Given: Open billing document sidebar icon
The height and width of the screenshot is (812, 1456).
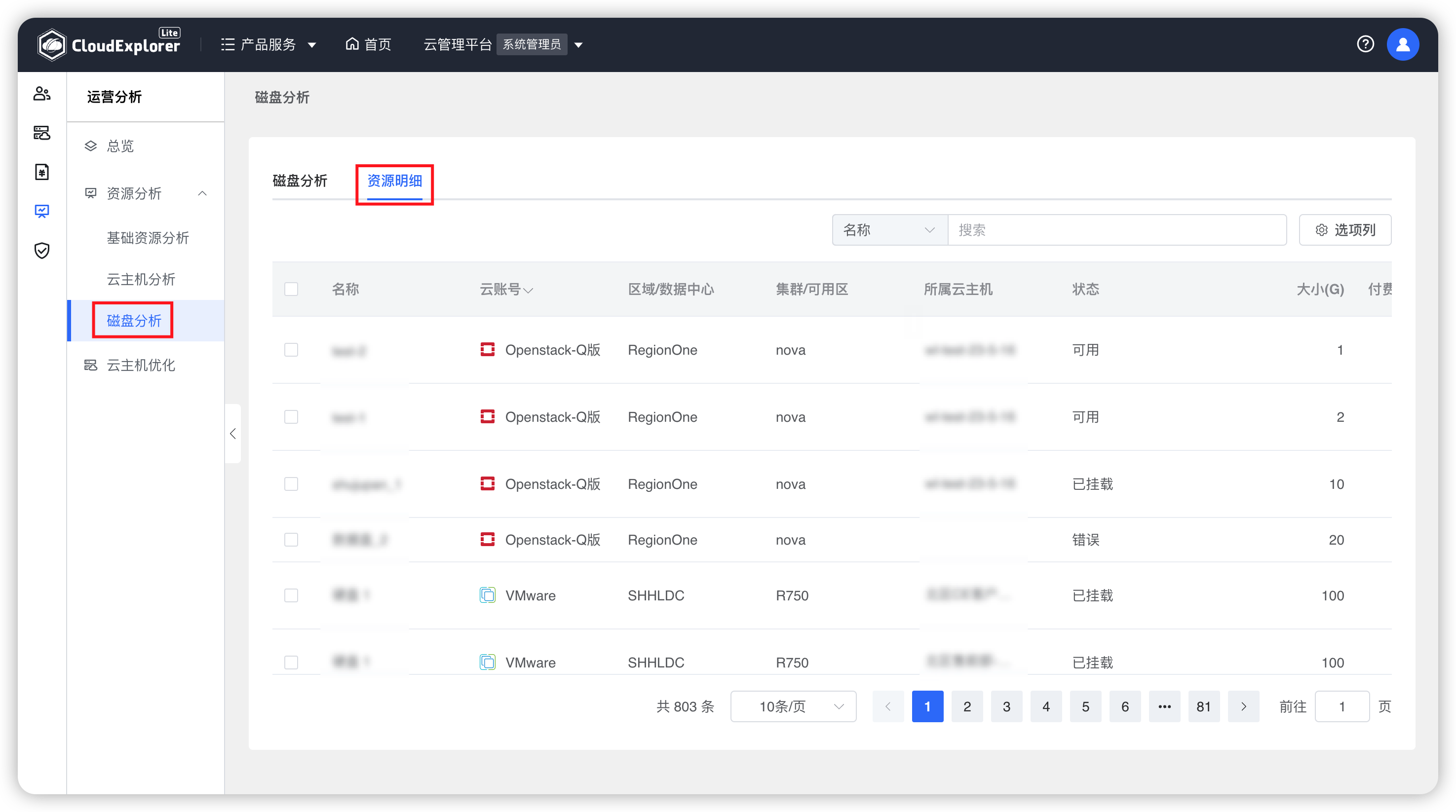Looking at the screenshot, I should (42, 172).
